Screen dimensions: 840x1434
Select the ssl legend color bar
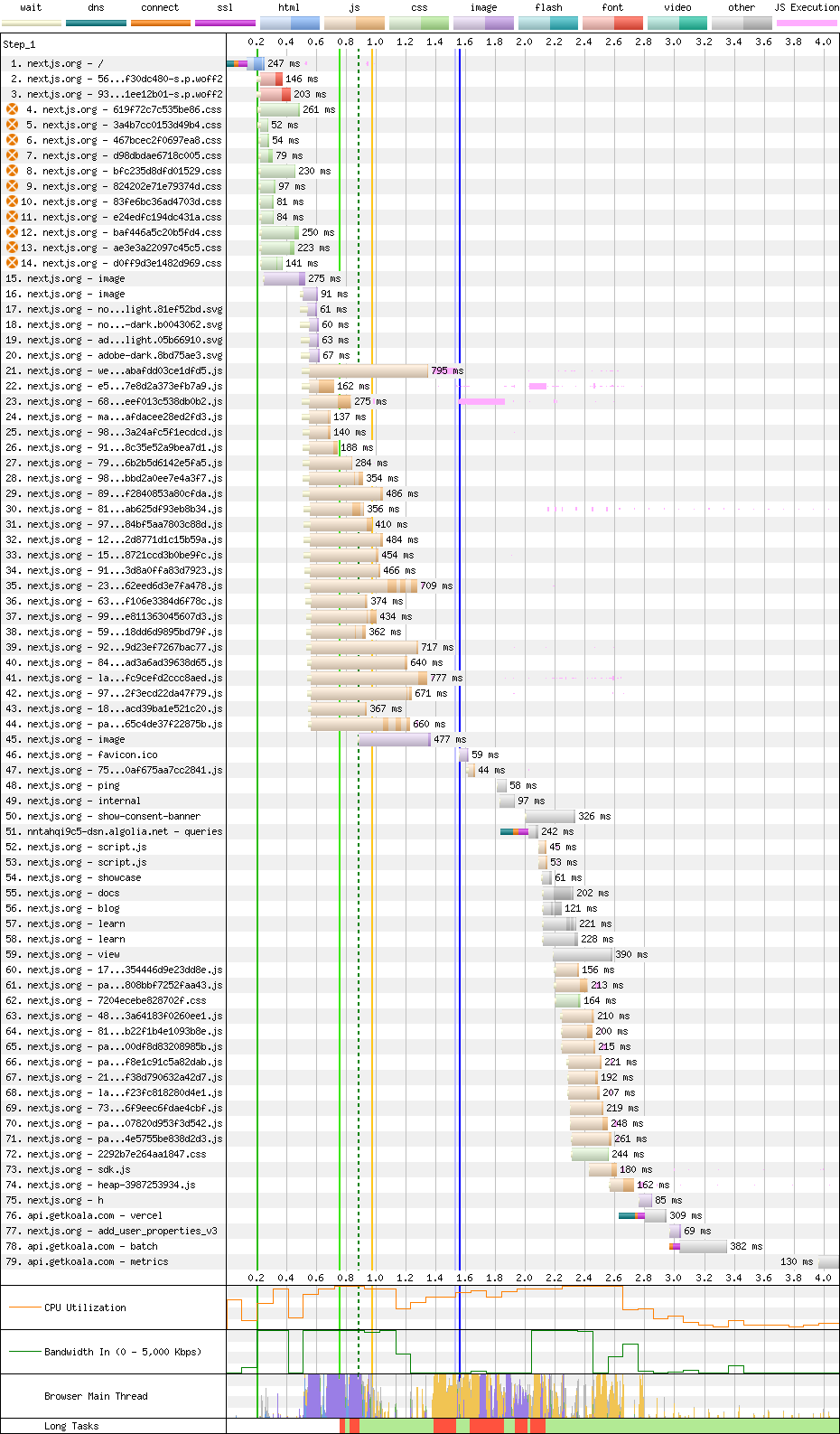225,23
